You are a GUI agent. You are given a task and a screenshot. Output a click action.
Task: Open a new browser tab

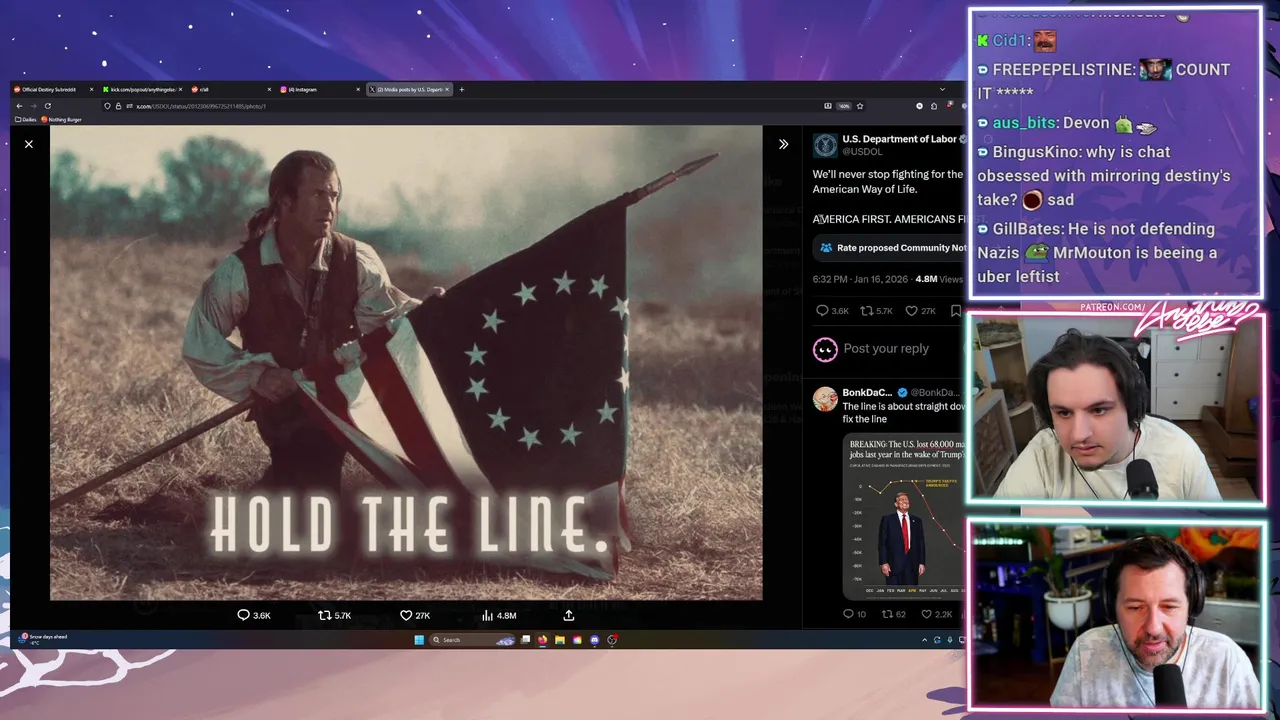462,89
